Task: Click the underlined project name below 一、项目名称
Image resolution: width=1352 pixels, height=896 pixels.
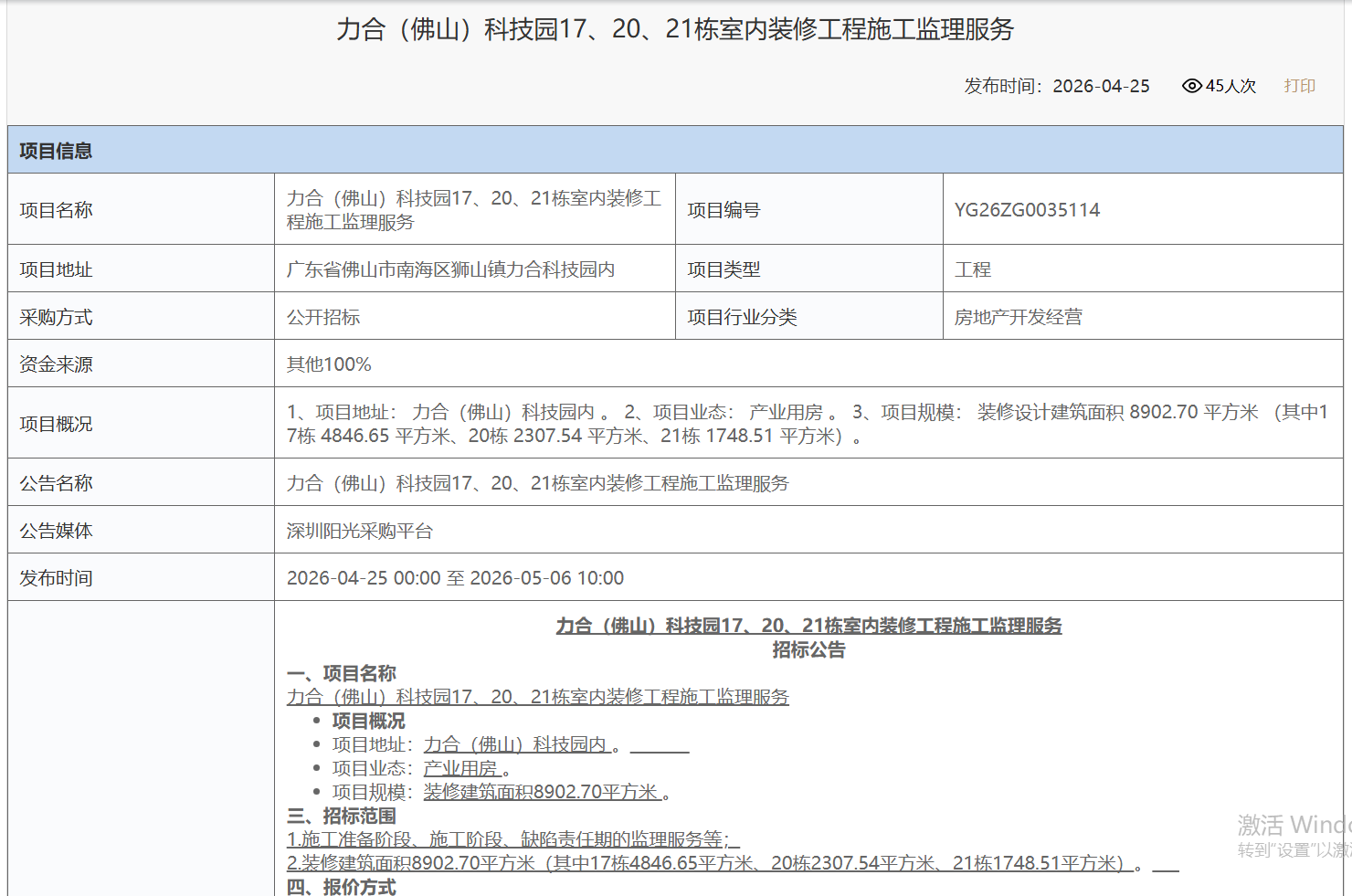Action: point(538,697)
